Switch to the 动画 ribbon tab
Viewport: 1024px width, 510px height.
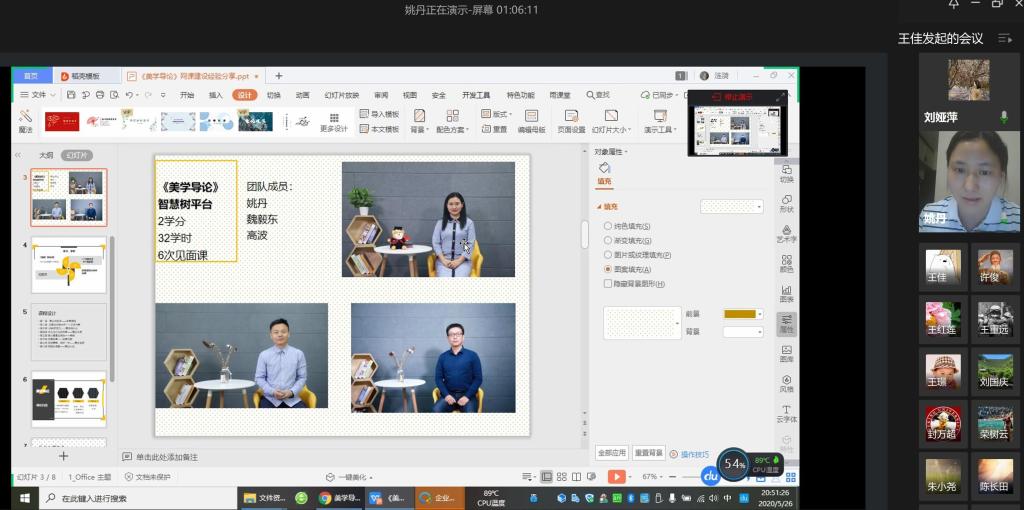[x=302, y=95]
